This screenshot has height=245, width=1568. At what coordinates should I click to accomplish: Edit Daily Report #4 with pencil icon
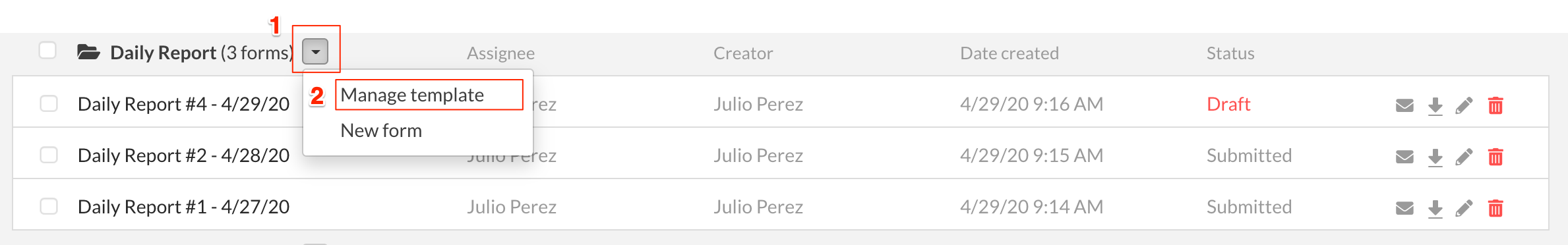pyautogui.click(x=1464, y=105)
